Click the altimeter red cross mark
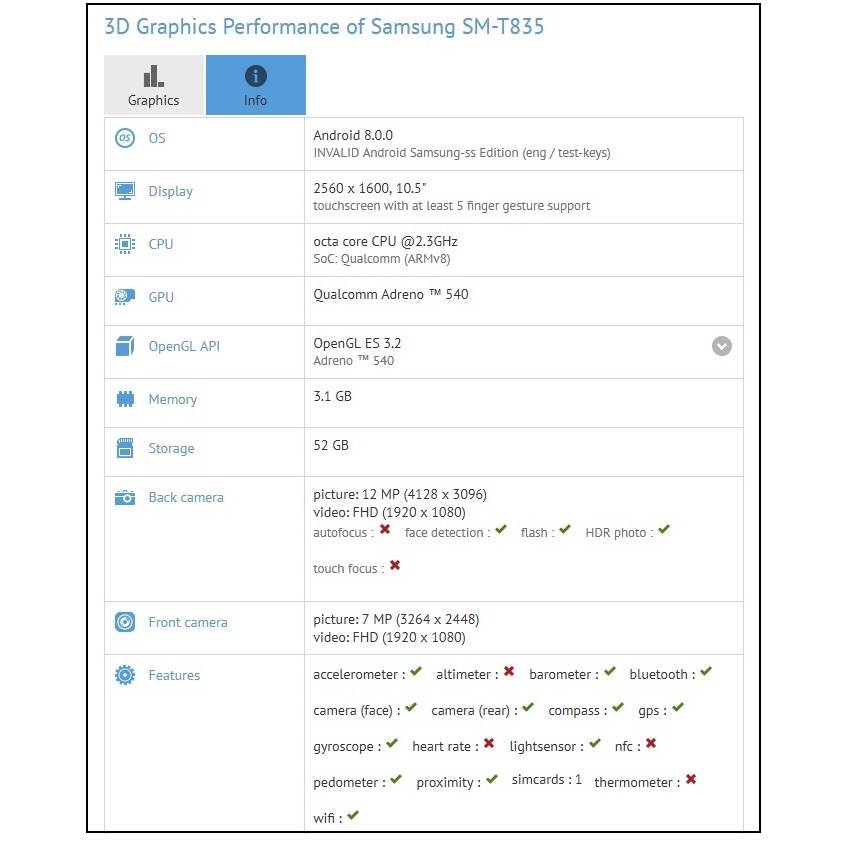The height and width of the screenshot is (850, 850). (508, 671)
